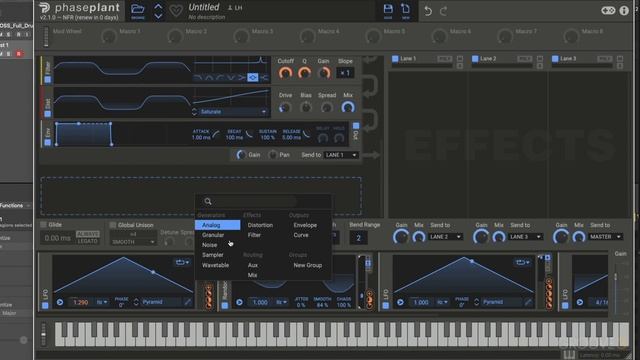640x360 pixels.
Task: Create a new preset with the New icon
Action: tap(405, 9)
